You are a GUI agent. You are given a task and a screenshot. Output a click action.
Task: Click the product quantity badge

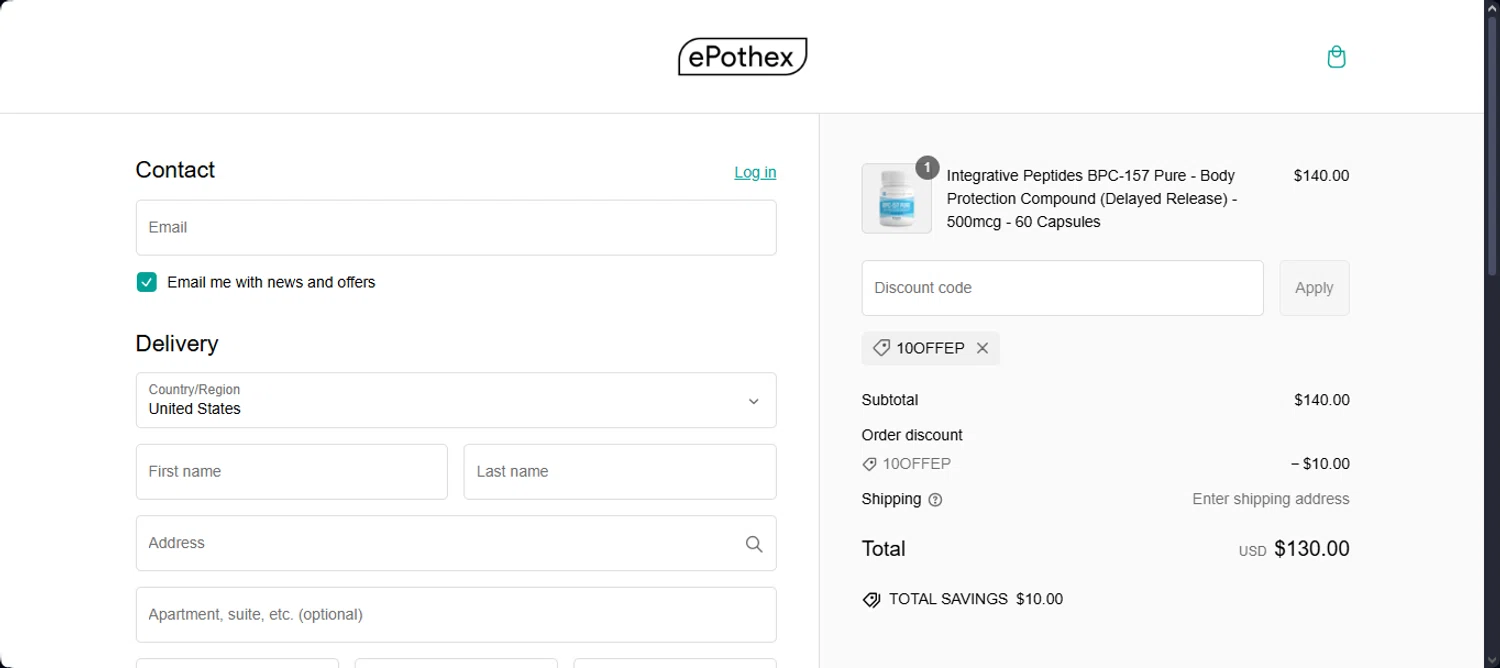tap(927, 168)
